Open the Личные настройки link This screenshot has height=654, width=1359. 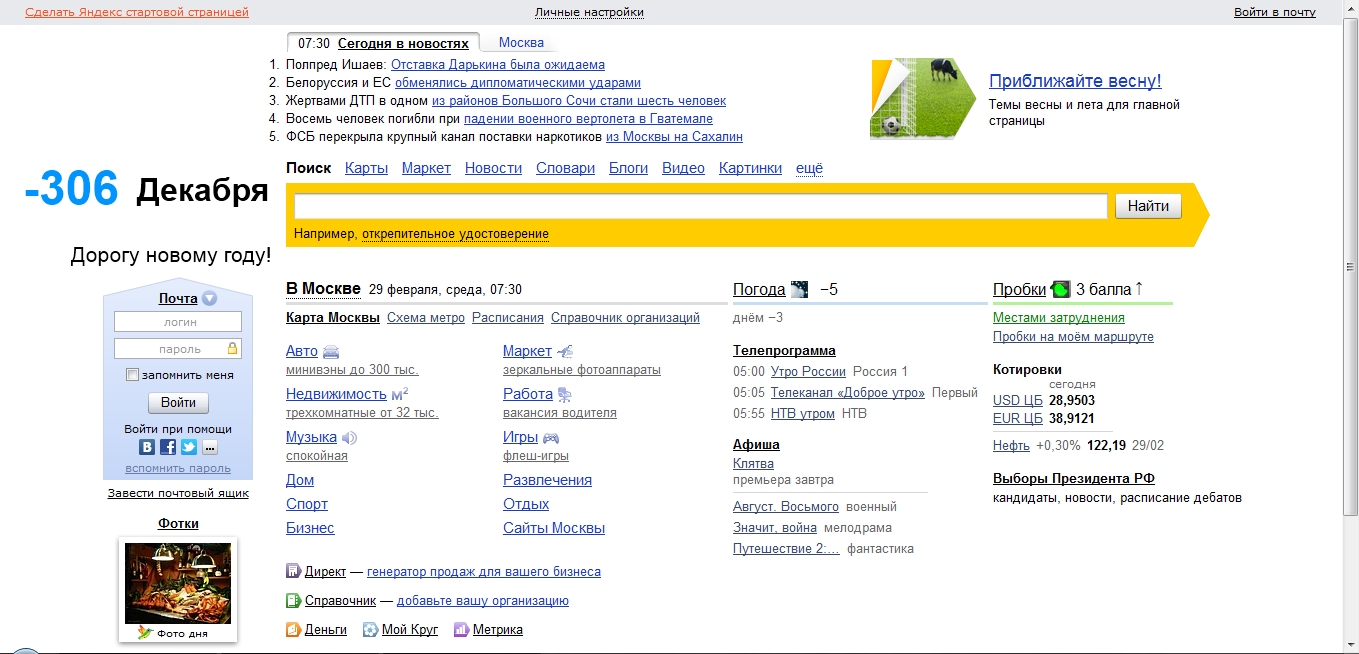pos(589,12)
